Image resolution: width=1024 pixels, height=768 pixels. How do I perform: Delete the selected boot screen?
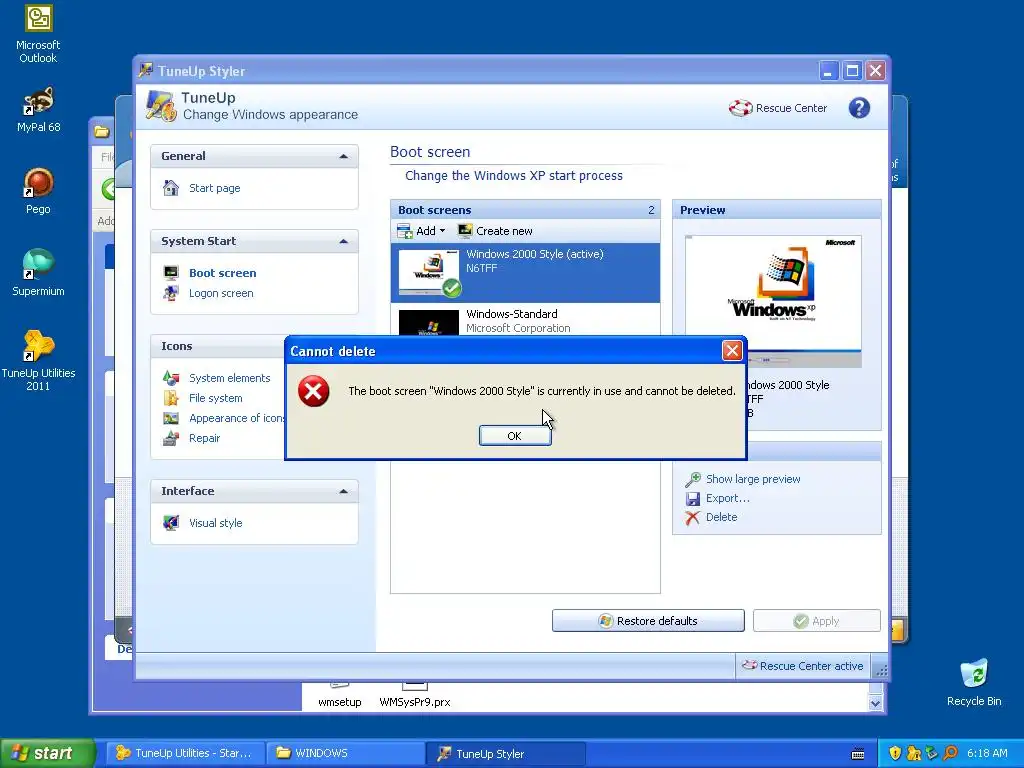click(x=722, y=517)
